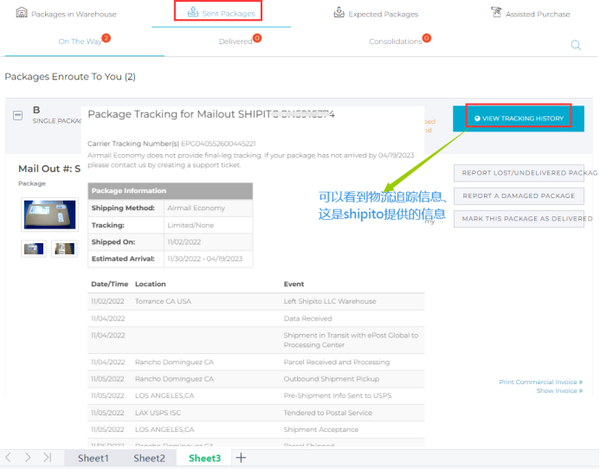Click Shipment in Transit with ePost Global event

click(x=351, y=340)
